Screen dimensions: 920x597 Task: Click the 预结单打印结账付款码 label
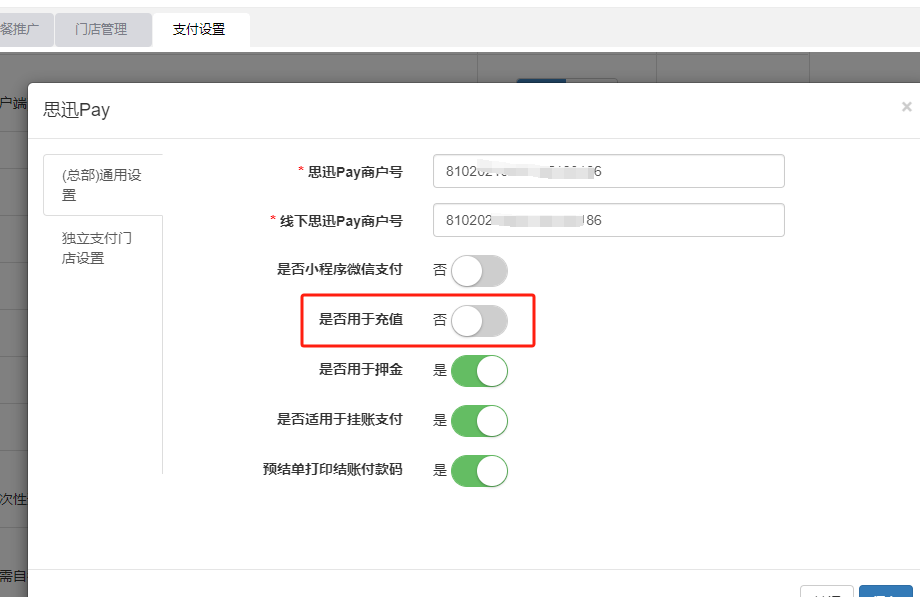click(333, 469)
